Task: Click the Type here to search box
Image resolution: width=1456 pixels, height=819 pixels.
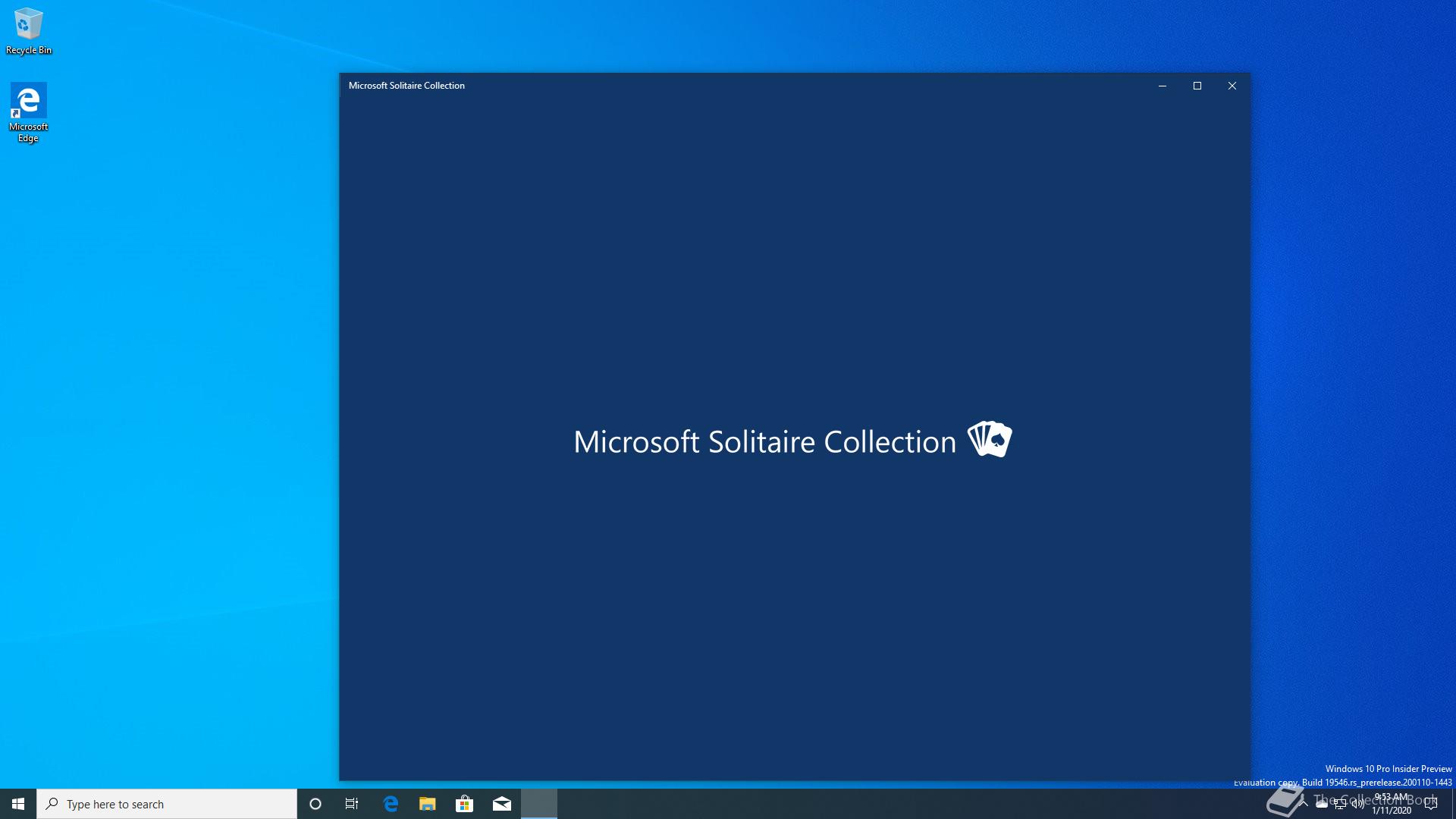Action: [167, 804]
